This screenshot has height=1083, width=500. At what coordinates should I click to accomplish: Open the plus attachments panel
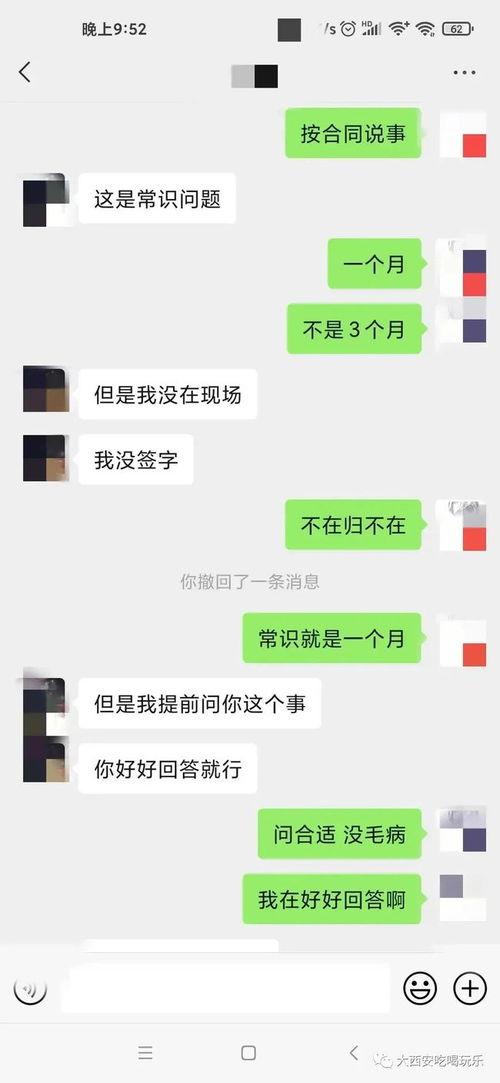point(470,988)
